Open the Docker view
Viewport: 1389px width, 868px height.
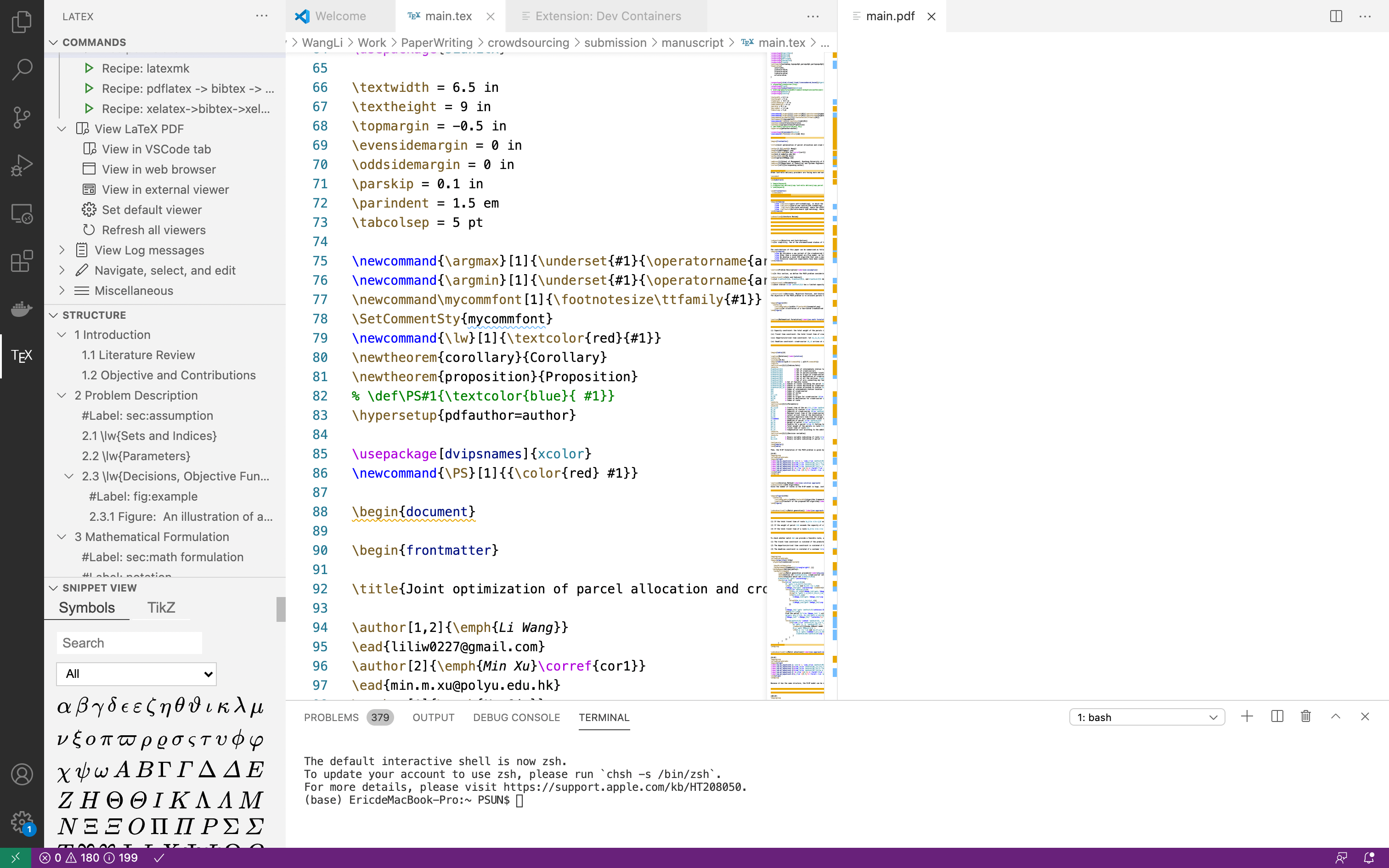(22, 309)
